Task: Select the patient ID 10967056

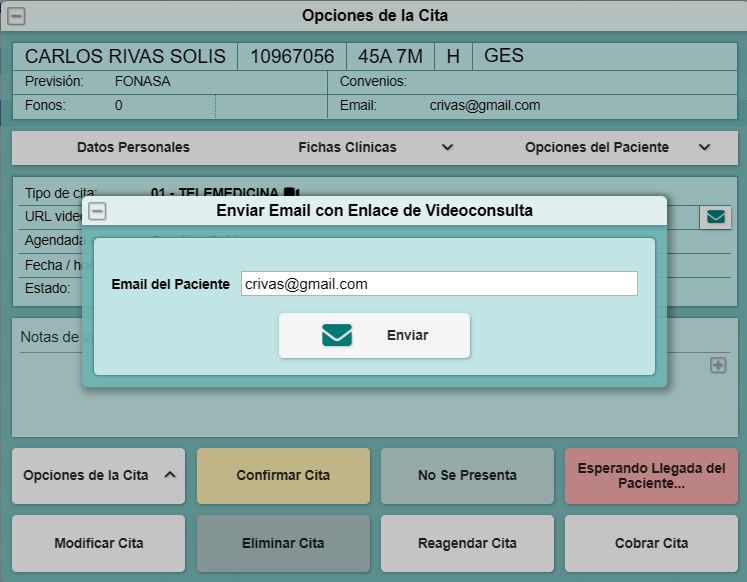Action: [x=292, y=56]
